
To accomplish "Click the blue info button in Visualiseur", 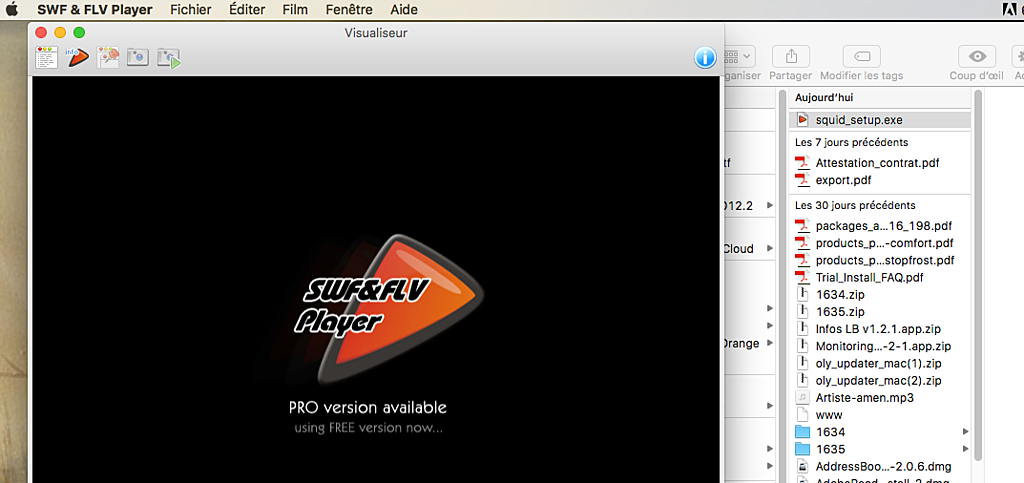I will 705,58.
